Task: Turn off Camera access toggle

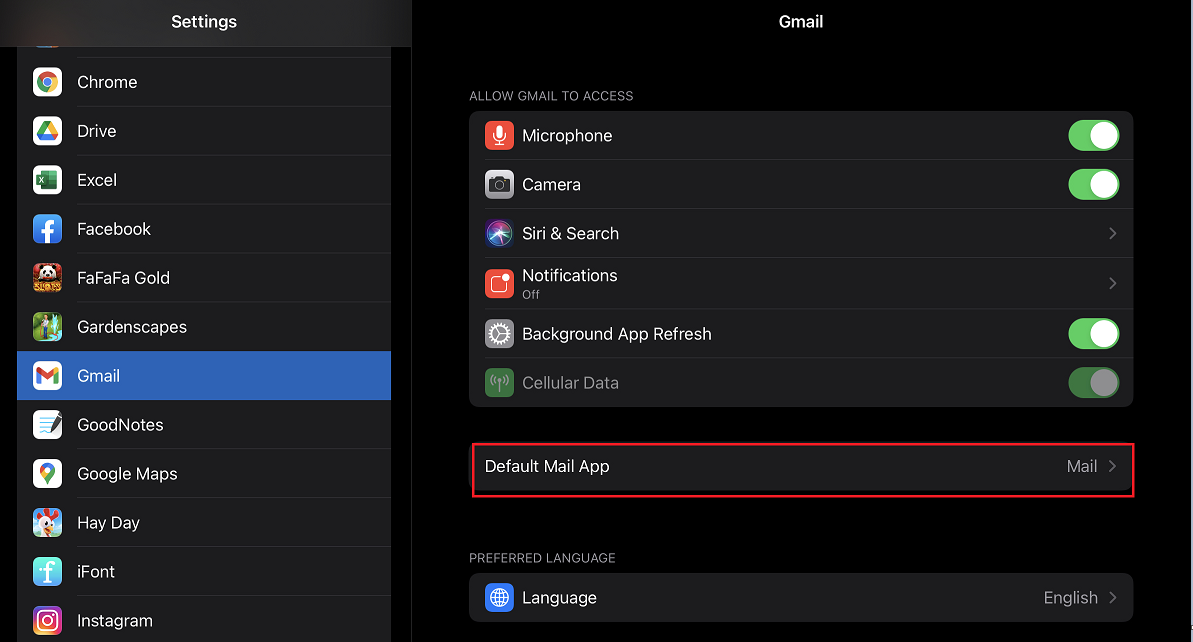Action: (x=1093, y=184)
